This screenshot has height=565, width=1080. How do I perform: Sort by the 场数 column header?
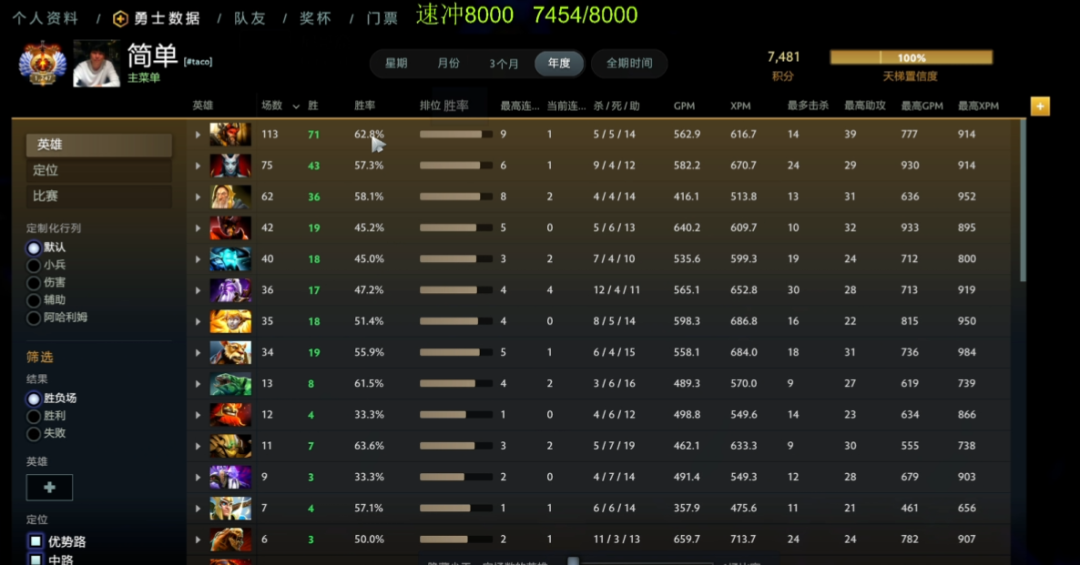pyautogui.click(x=272, y=105)
